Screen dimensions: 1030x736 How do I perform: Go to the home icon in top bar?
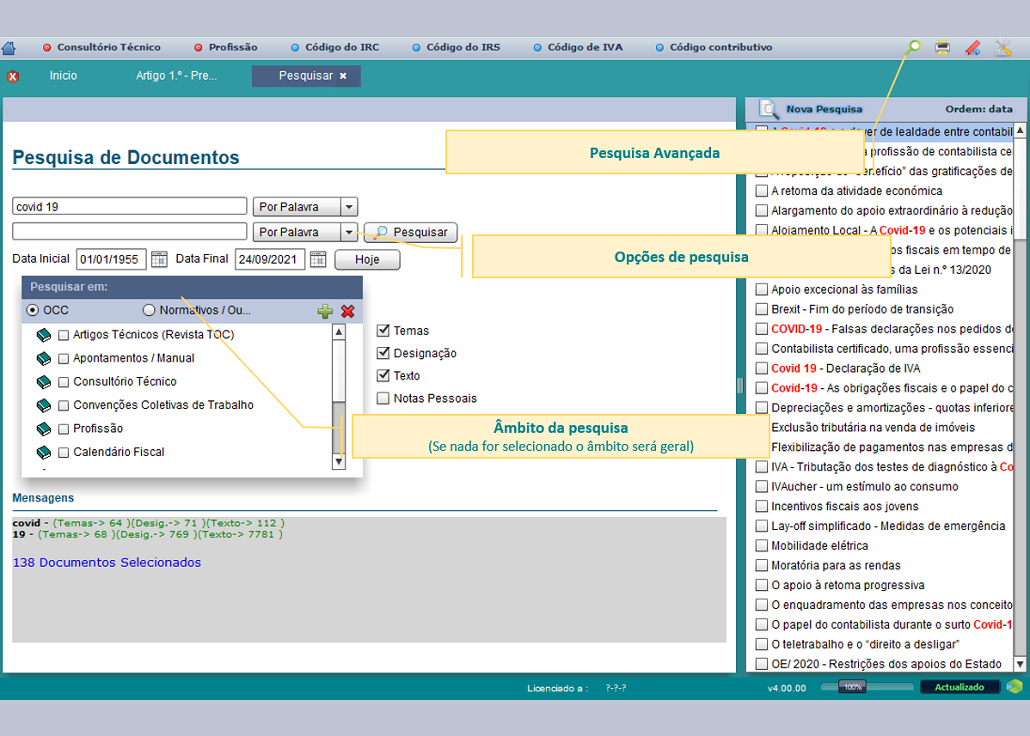click(x=9, y=48)
